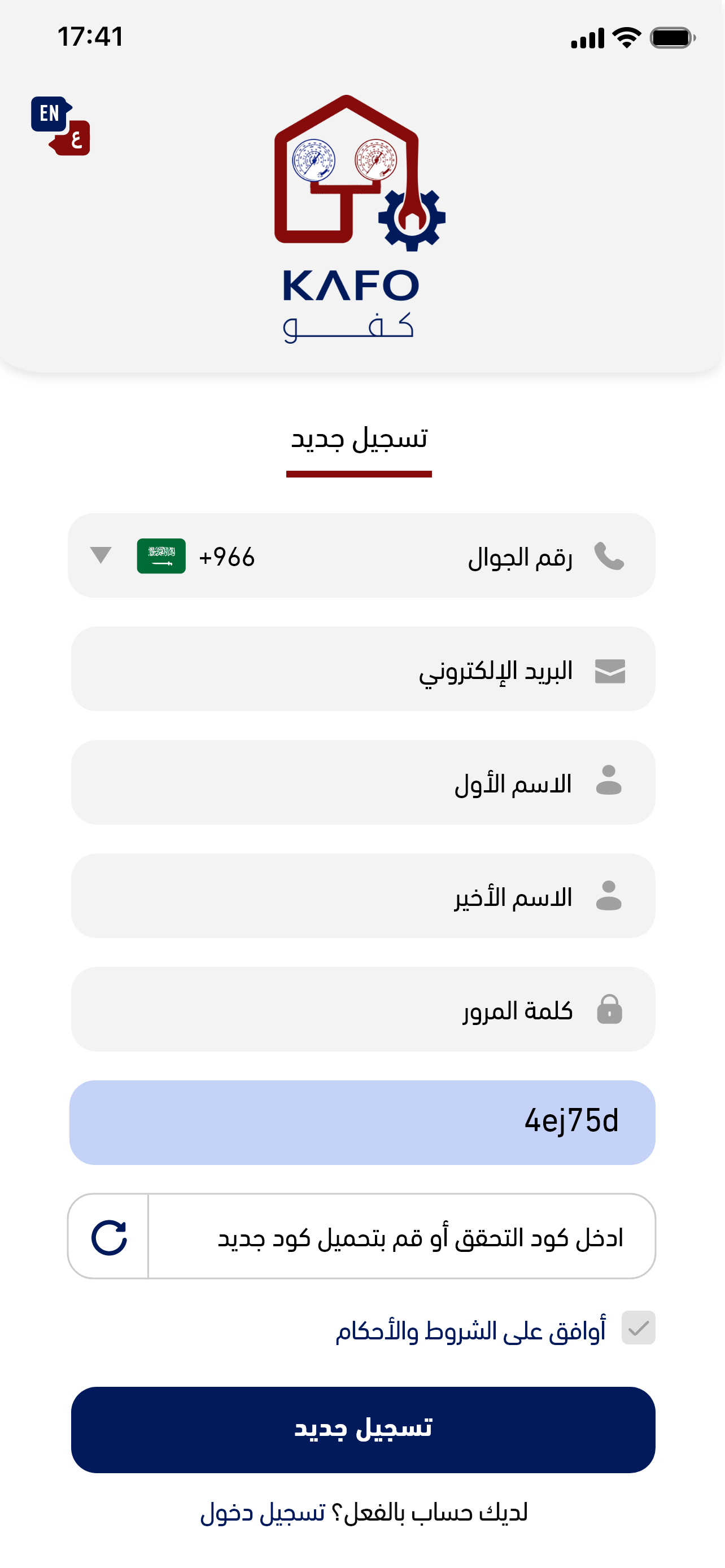
Task: Focus the verification code input field
Action: click(402, 1237)
